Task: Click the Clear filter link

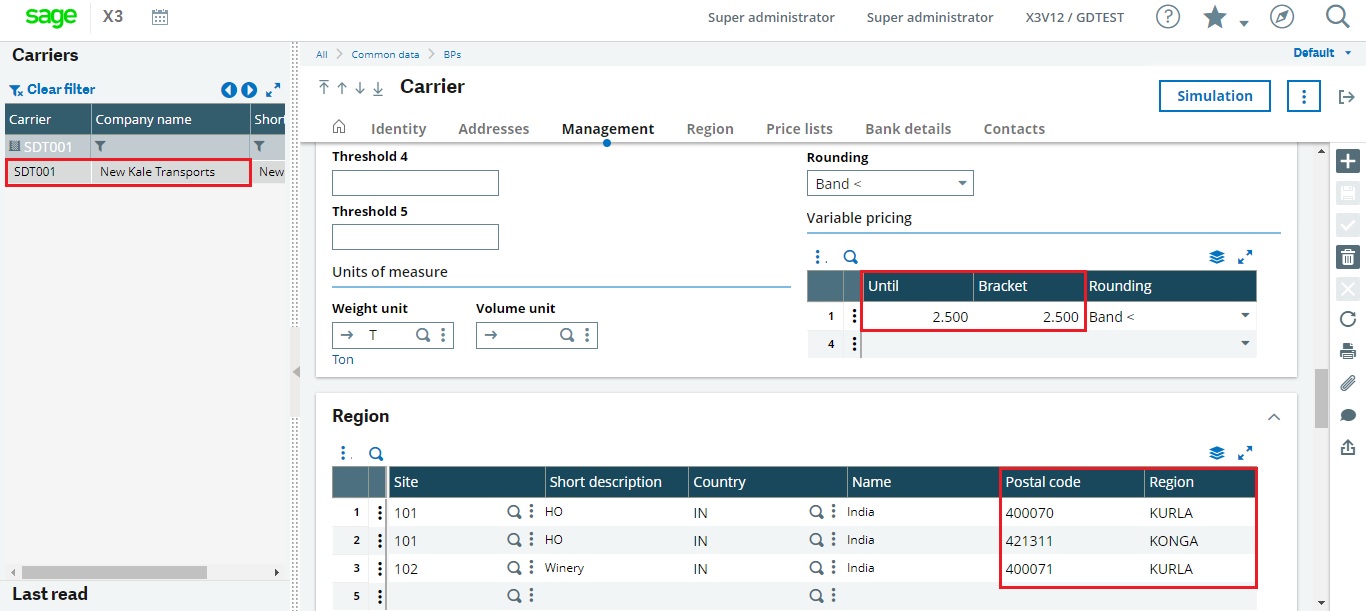Action: click(x=51, y=89)
